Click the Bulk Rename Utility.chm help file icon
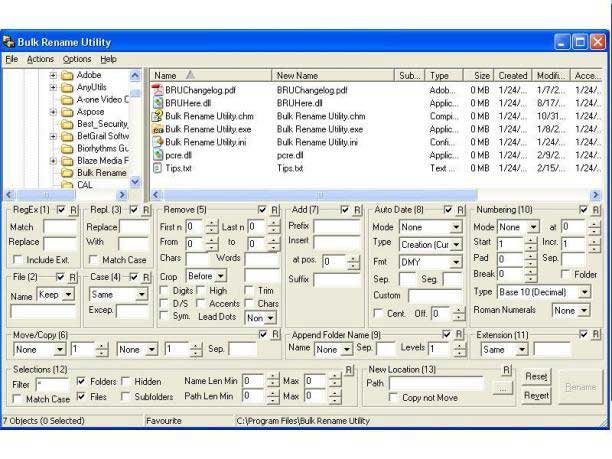 158,116
